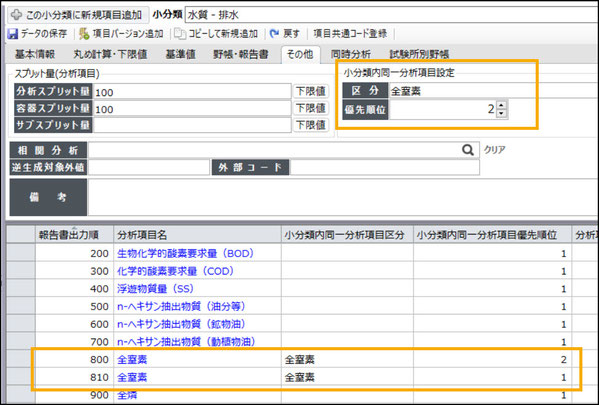Click the 区分 field showing 全窒素

[493, 91]
